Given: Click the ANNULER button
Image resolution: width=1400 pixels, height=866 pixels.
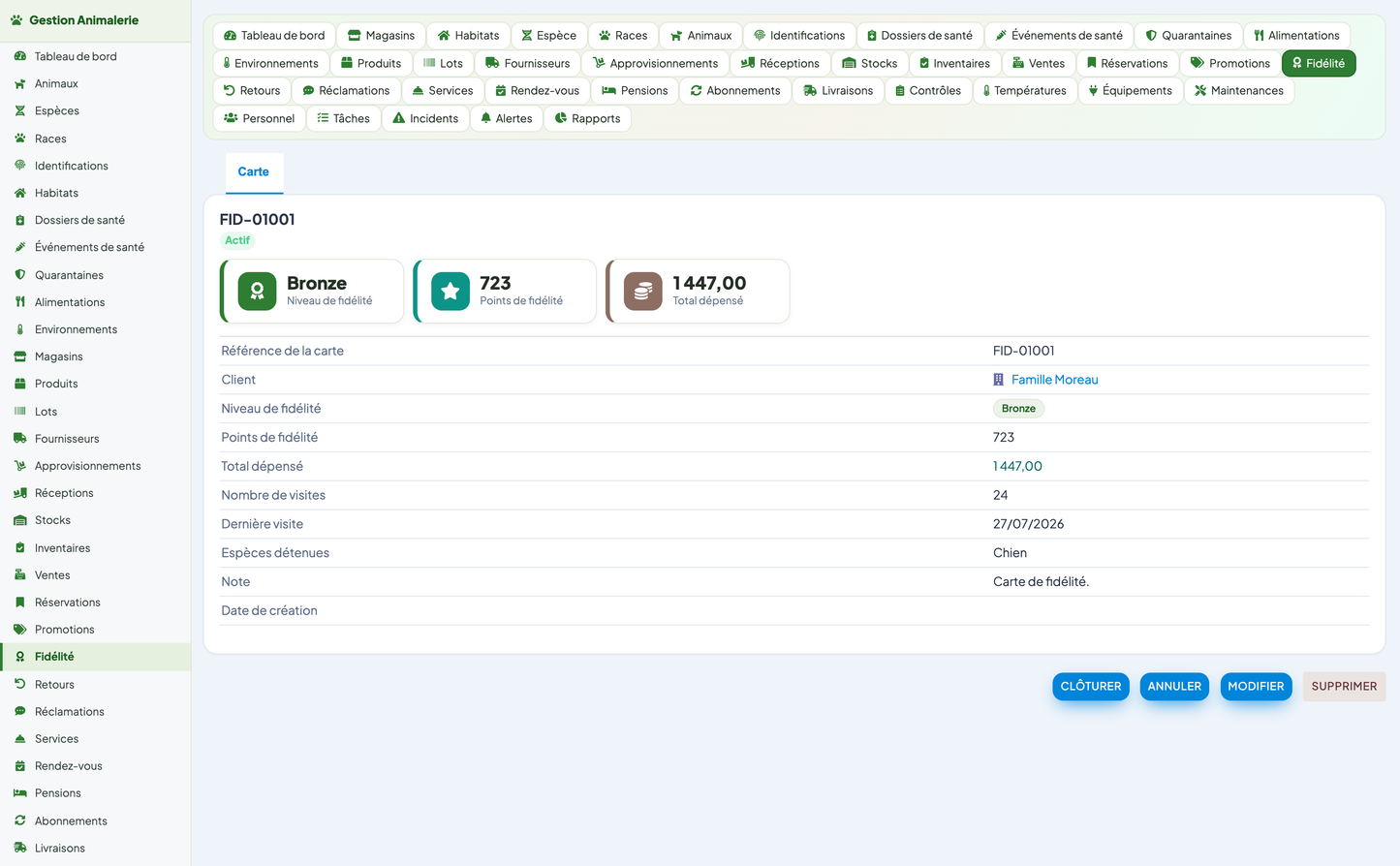Looking at the screenshot, I should [x=1174, y=686].
